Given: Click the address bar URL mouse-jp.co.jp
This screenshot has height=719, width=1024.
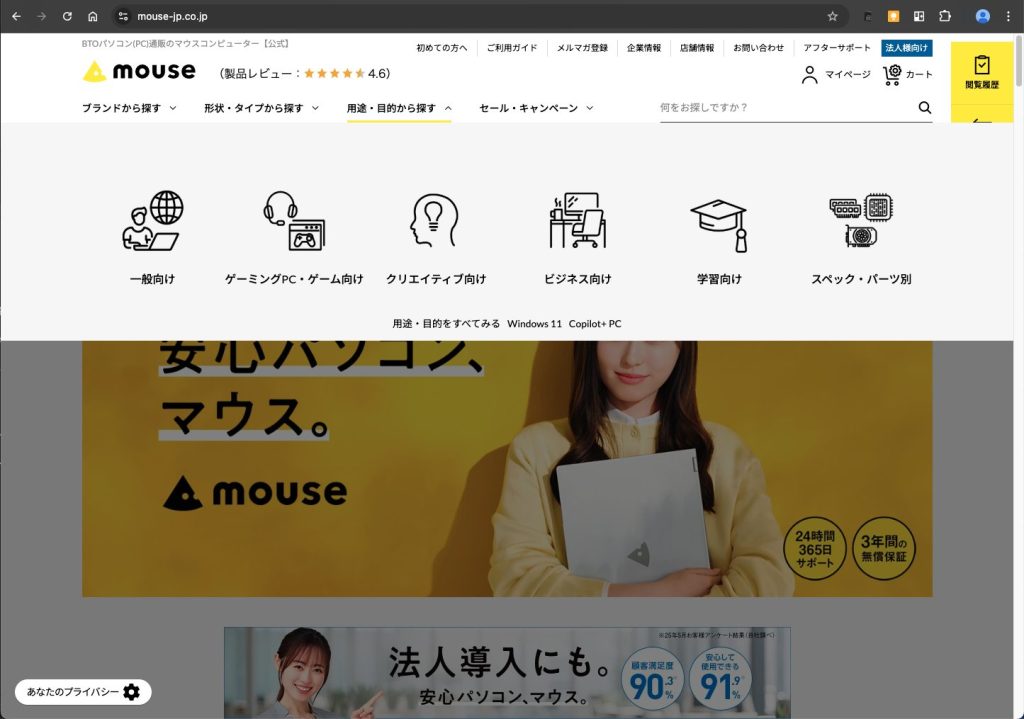Looking at the screenshot, I should [x=172, y=16].
